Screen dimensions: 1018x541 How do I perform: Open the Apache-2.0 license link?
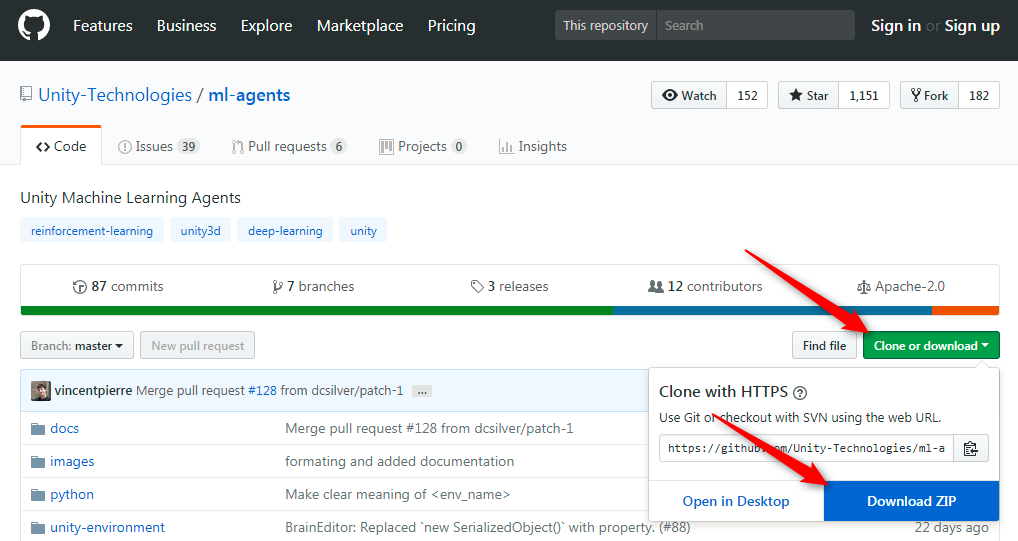coord(900,286)
